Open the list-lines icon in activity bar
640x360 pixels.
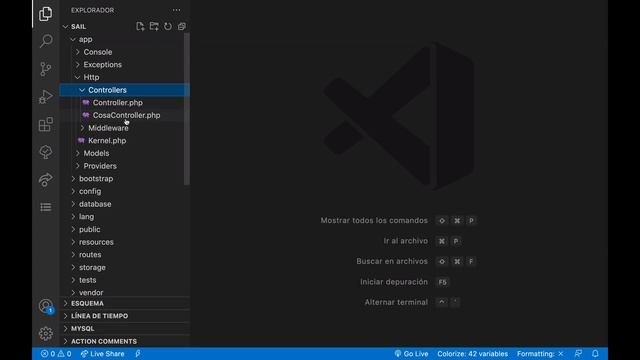pyautogui.click(x=46, y=207)
